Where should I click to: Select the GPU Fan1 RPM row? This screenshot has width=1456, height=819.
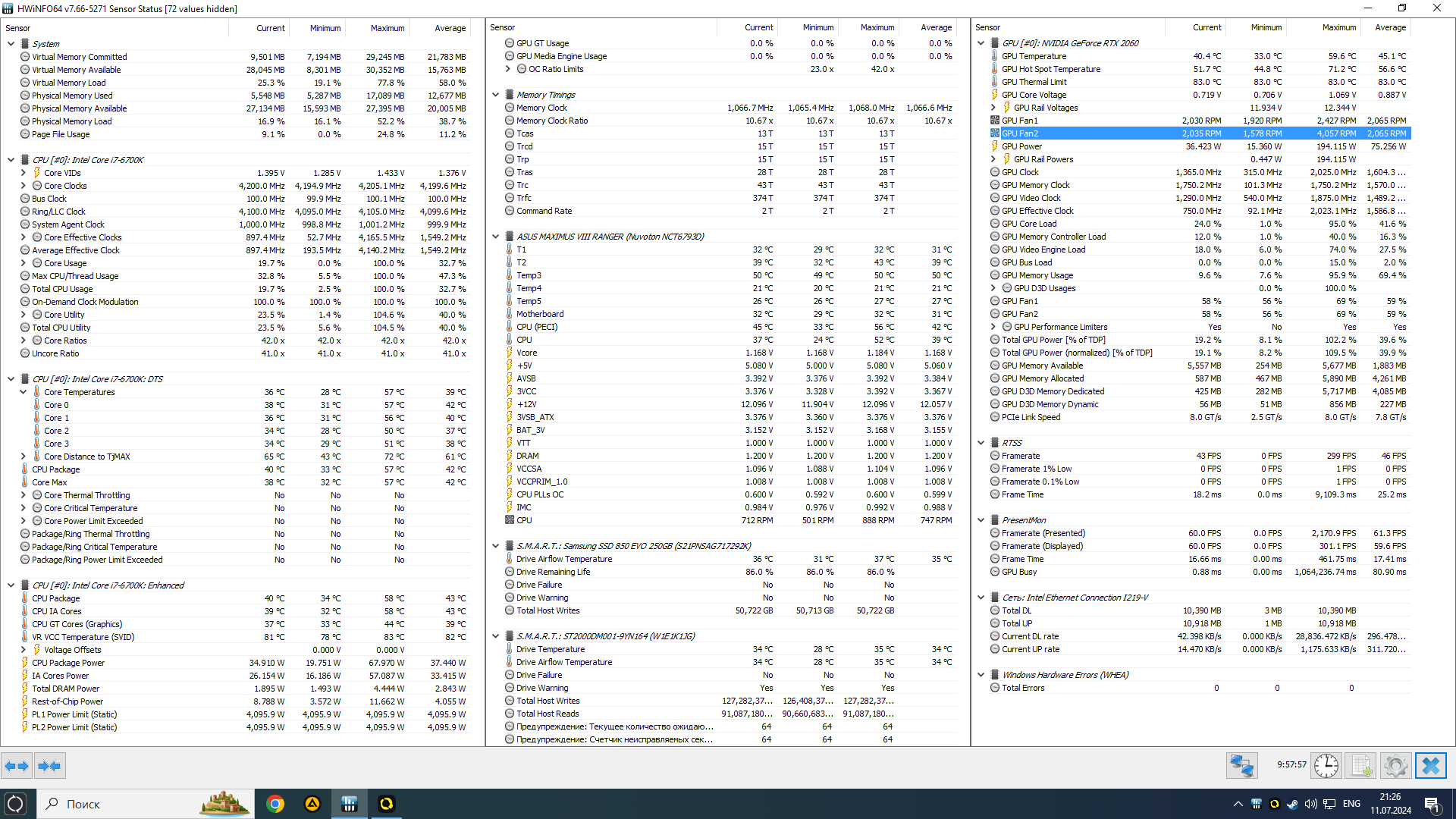[x=1020, y=121]
